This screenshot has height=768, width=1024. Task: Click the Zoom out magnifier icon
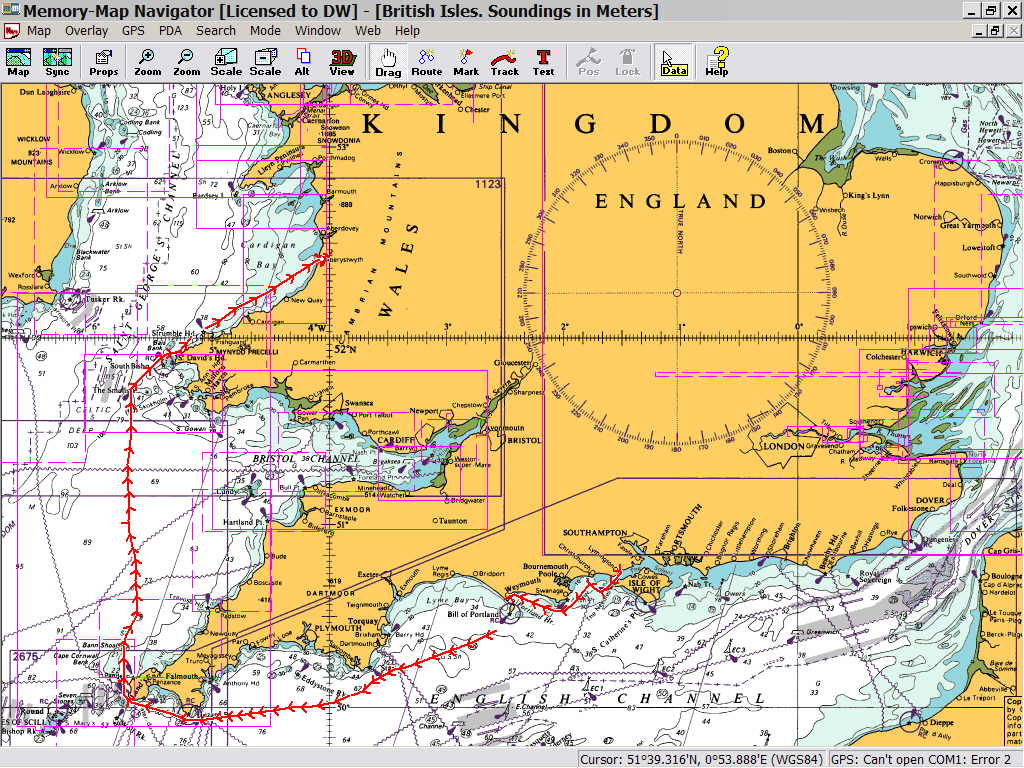[187, 62]
